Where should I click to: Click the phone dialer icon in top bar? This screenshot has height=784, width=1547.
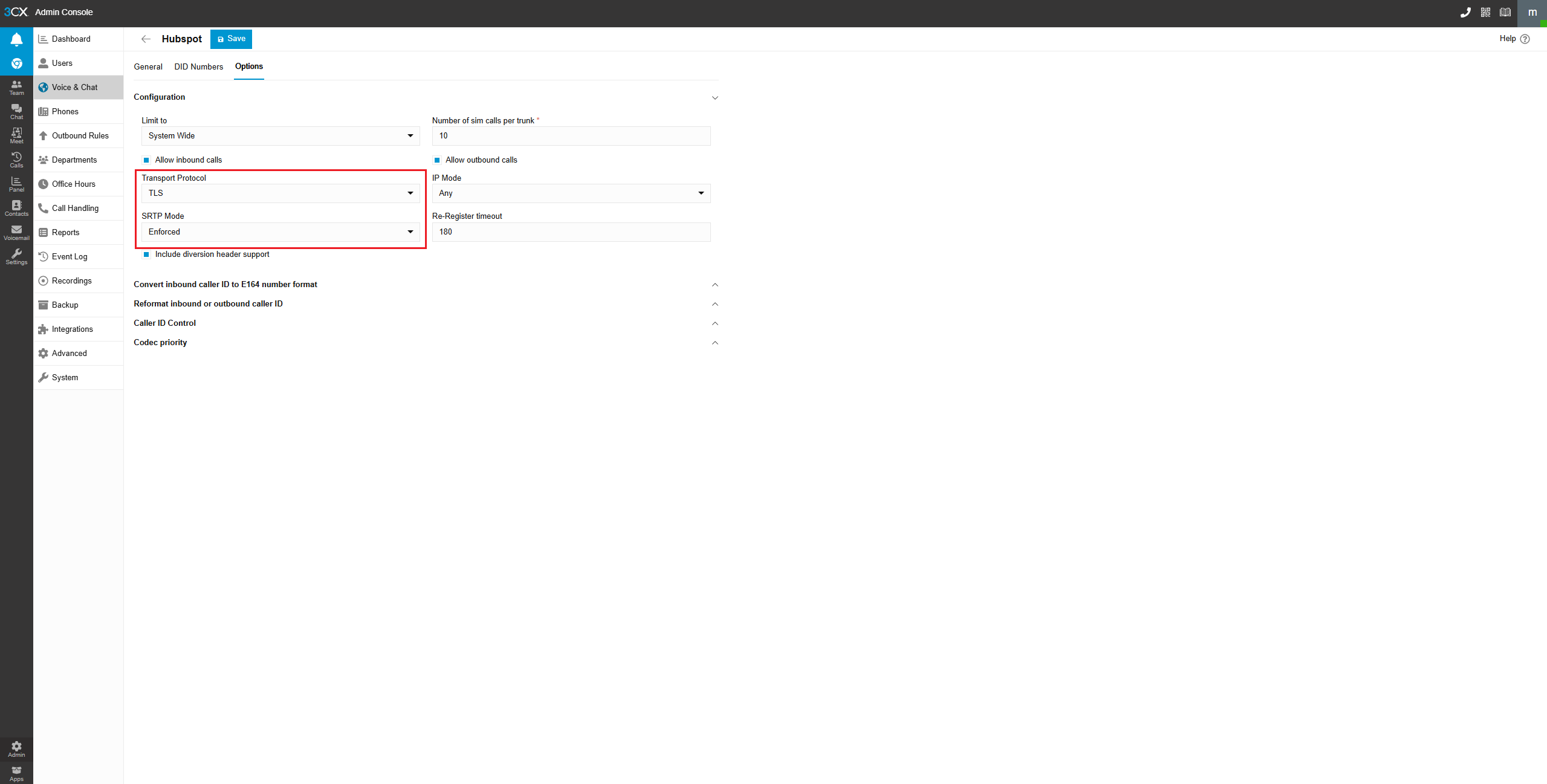(x=1465, y=13)
